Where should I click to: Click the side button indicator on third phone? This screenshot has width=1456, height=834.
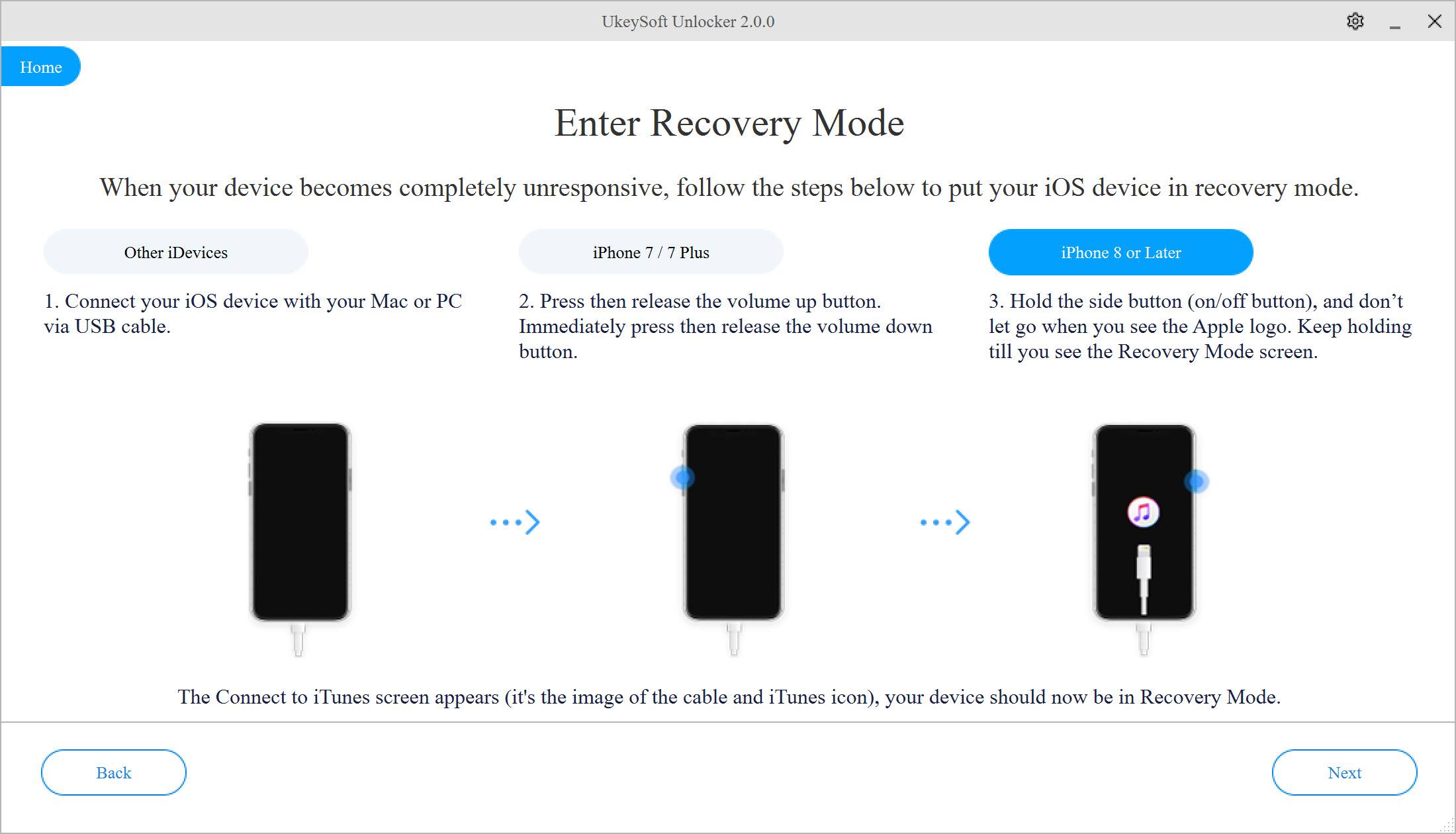click(1200, 482)
